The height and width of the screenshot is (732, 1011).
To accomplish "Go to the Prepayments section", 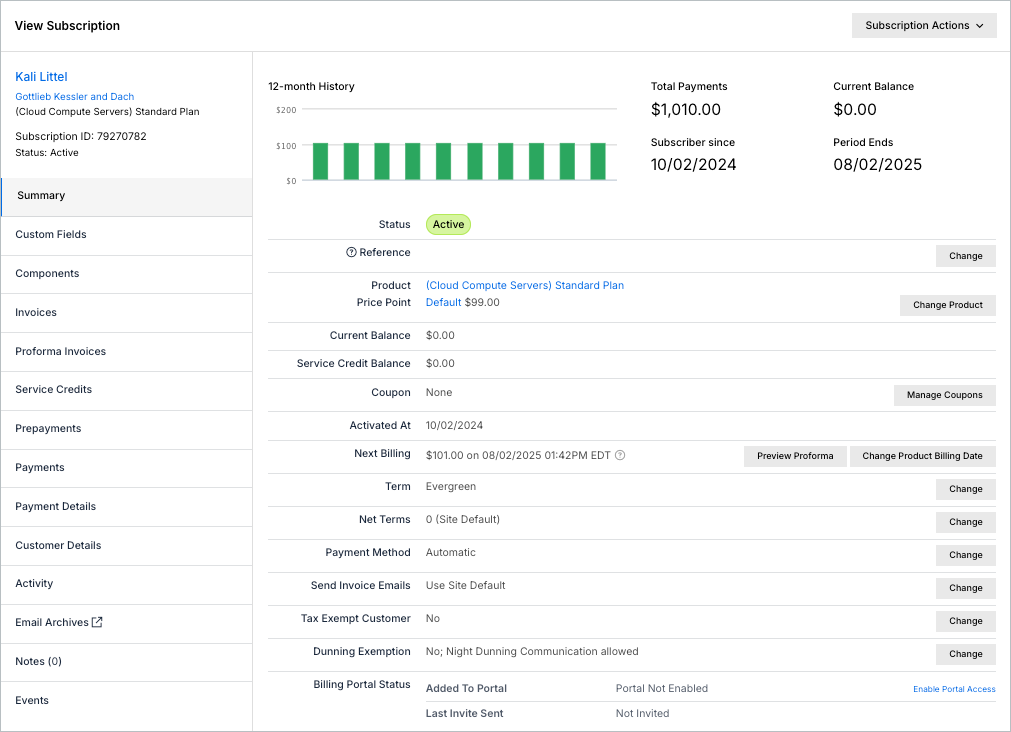I will coord(127,430).
